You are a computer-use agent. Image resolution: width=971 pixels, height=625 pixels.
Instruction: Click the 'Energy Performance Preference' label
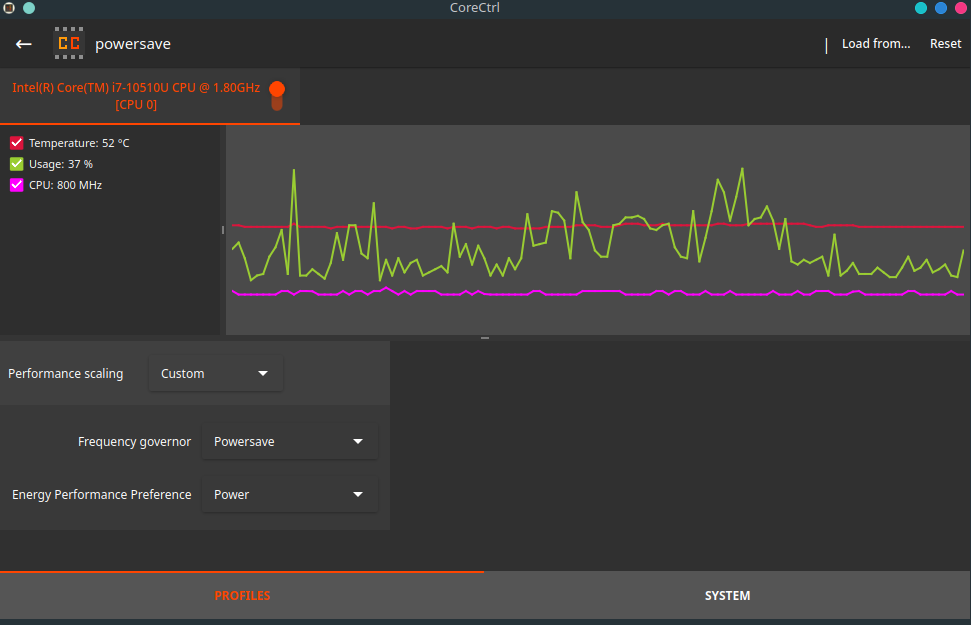102,494
